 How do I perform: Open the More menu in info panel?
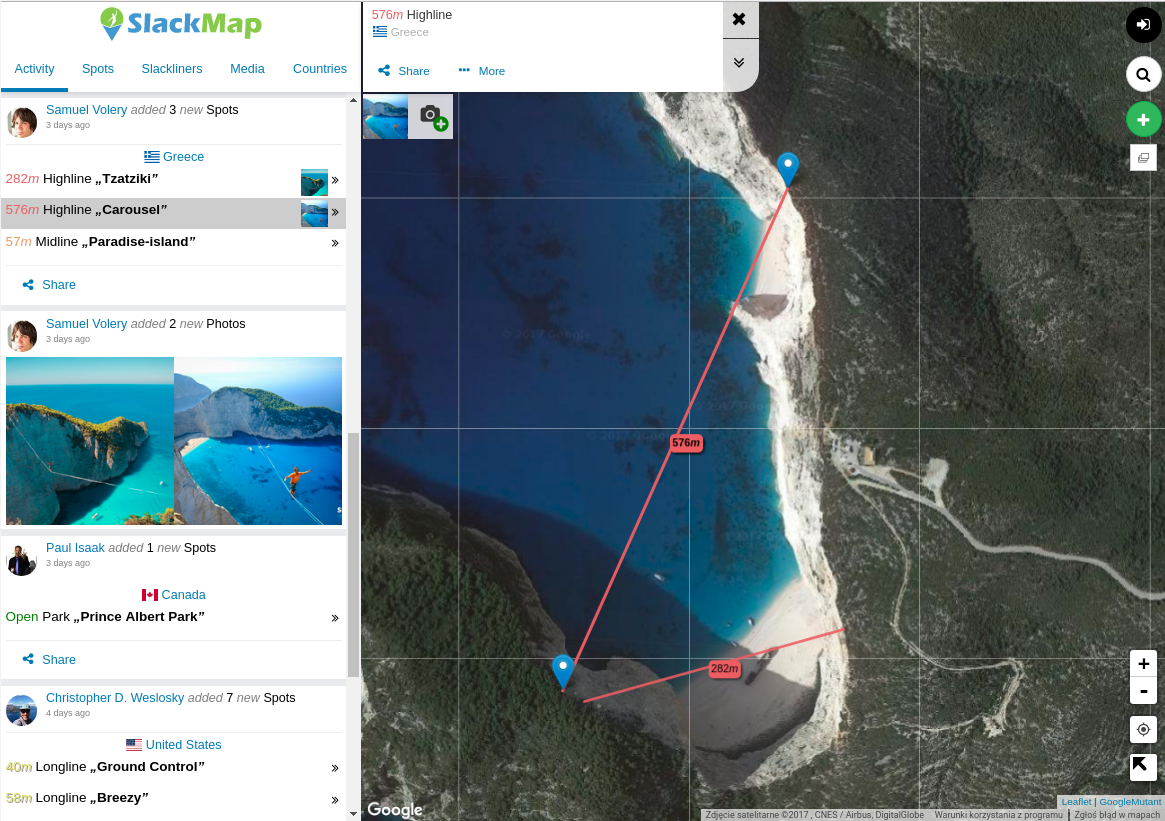point(482,71)
